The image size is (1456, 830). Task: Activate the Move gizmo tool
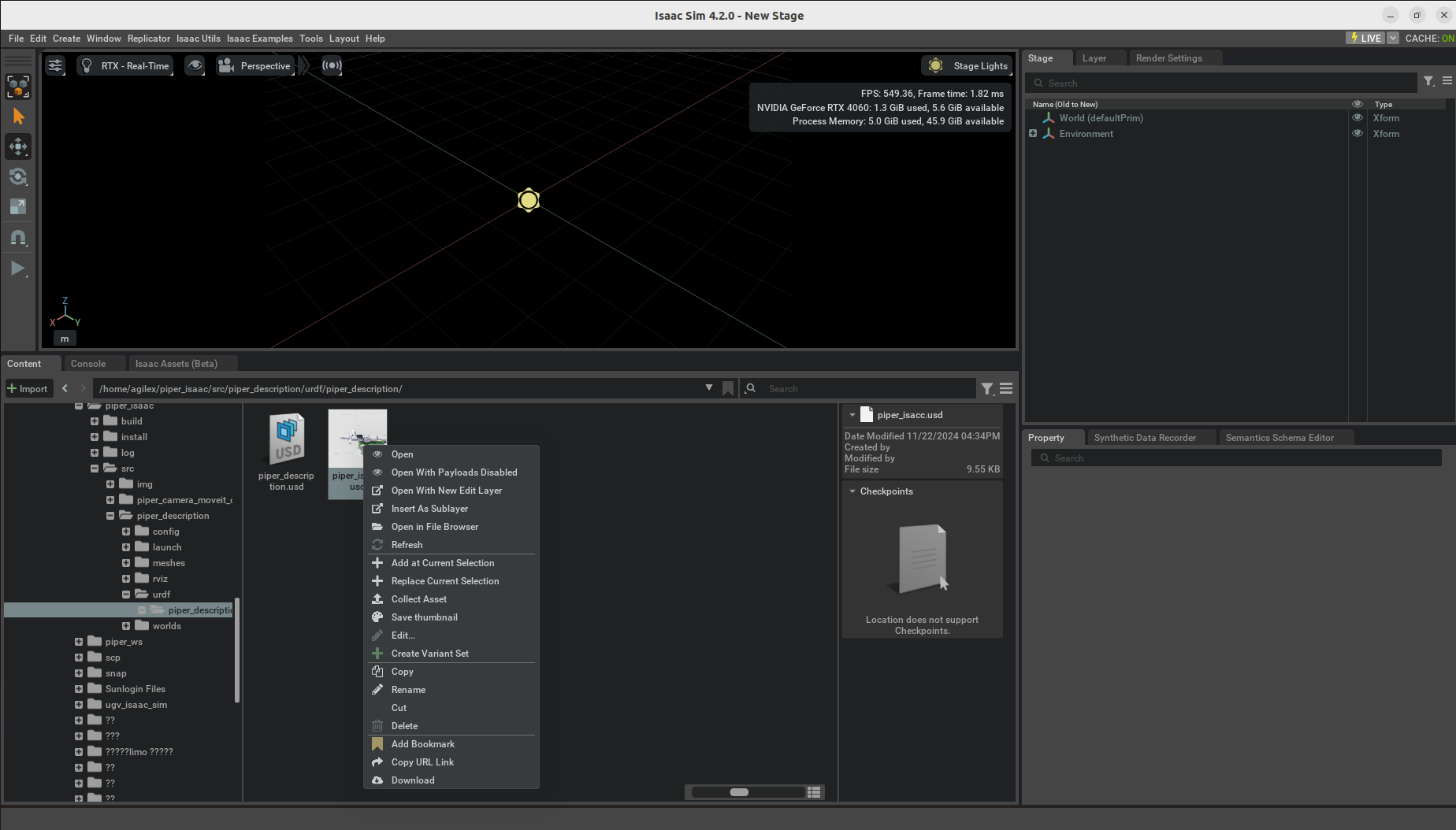click(18, 146)
